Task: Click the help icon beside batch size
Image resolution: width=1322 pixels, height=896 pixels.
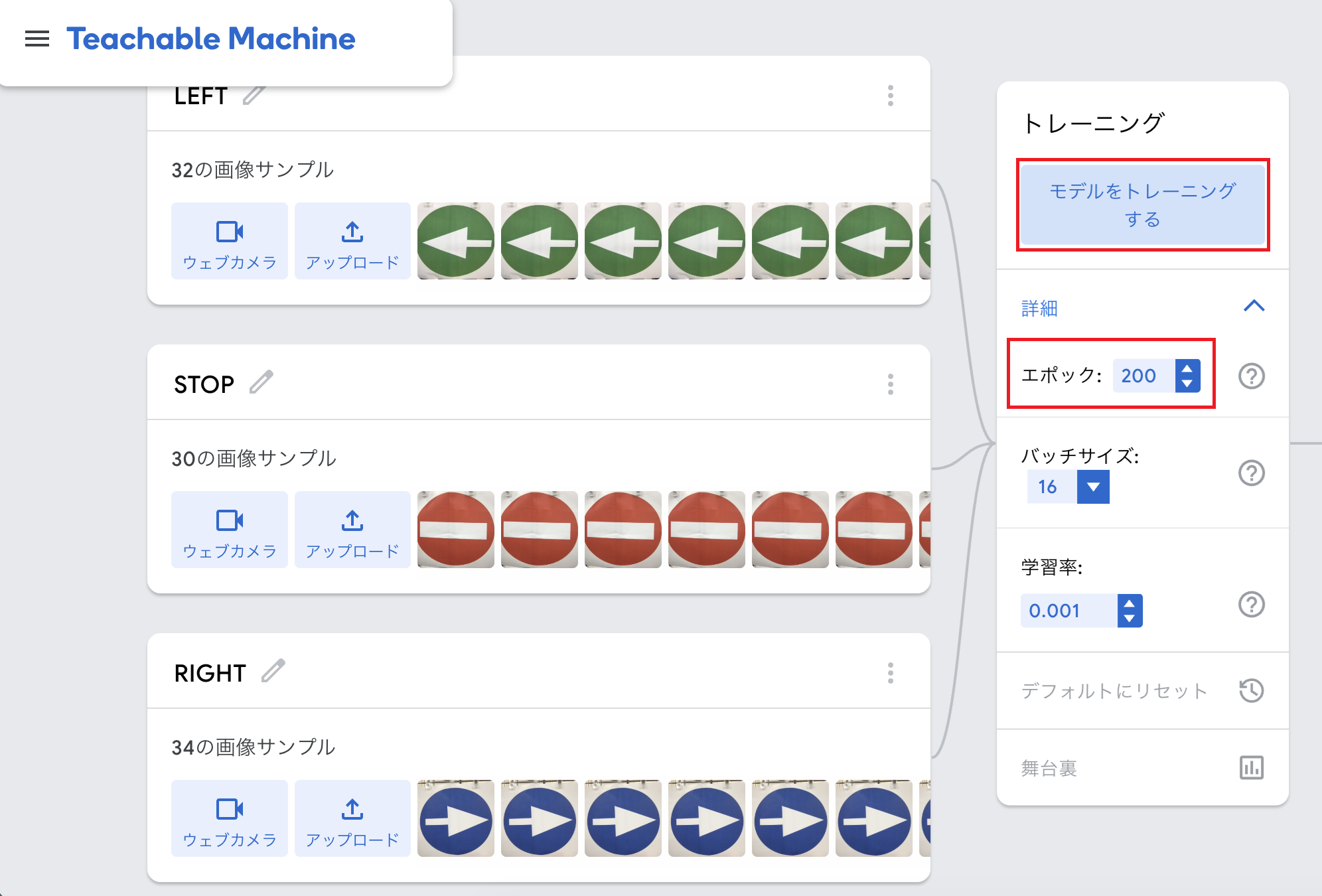Action: coord(1251,473)
